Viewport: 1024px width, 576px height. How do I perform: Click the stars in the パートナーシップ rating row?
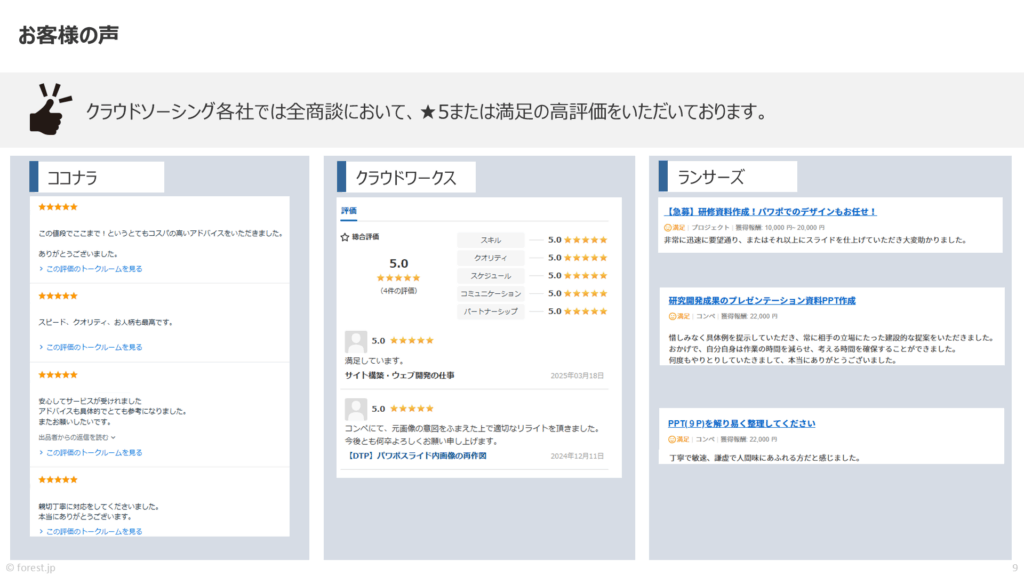click(586, 312)
